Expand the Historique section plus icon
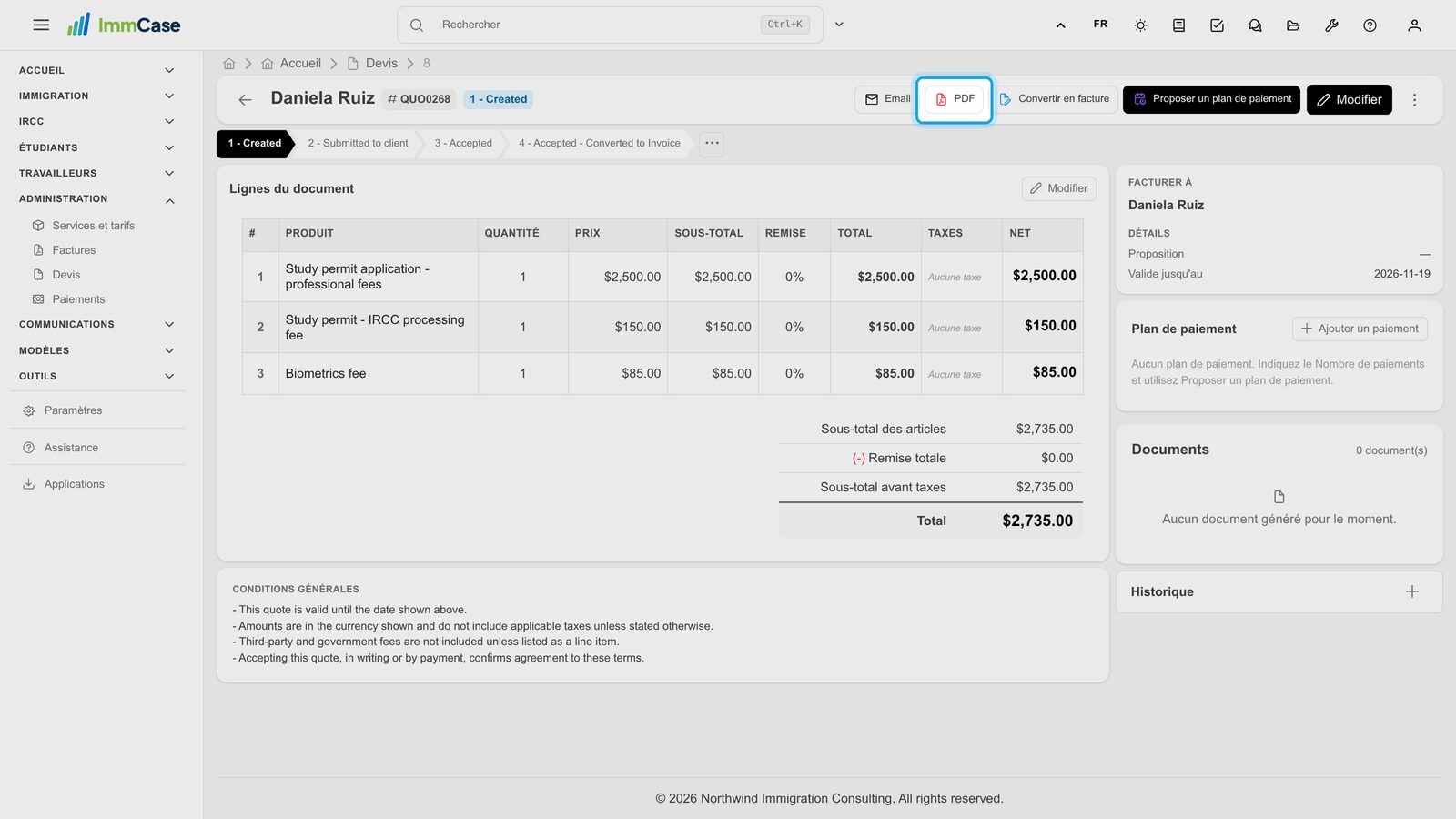This screenshot has width=1456, height=819. click(x=1412, y=591)
